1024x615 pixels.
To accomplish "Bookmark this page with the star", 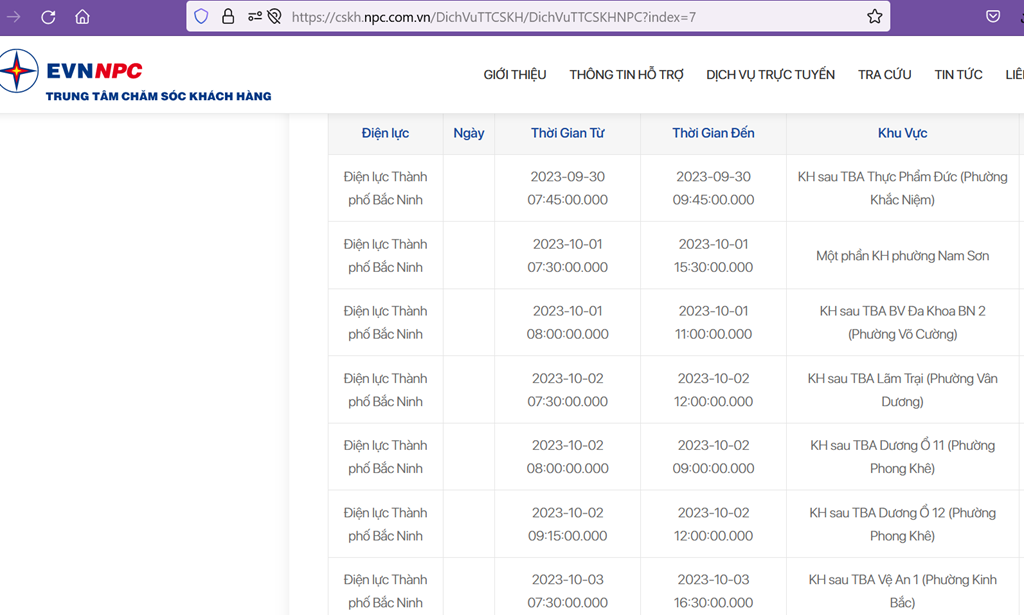I will coord(874,16).
